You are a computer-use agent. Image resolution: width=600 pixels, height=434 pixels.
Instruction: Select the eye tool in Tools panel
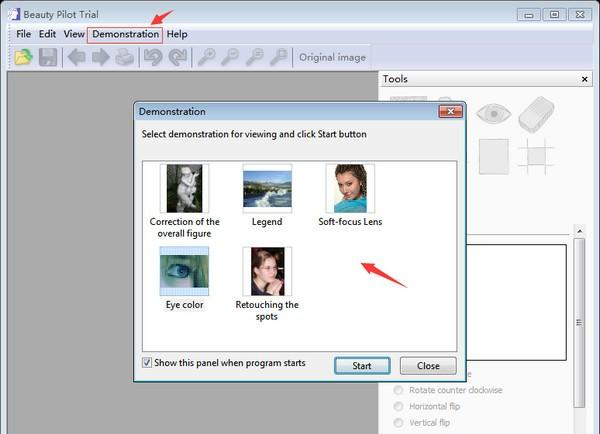tap(494, 114)
